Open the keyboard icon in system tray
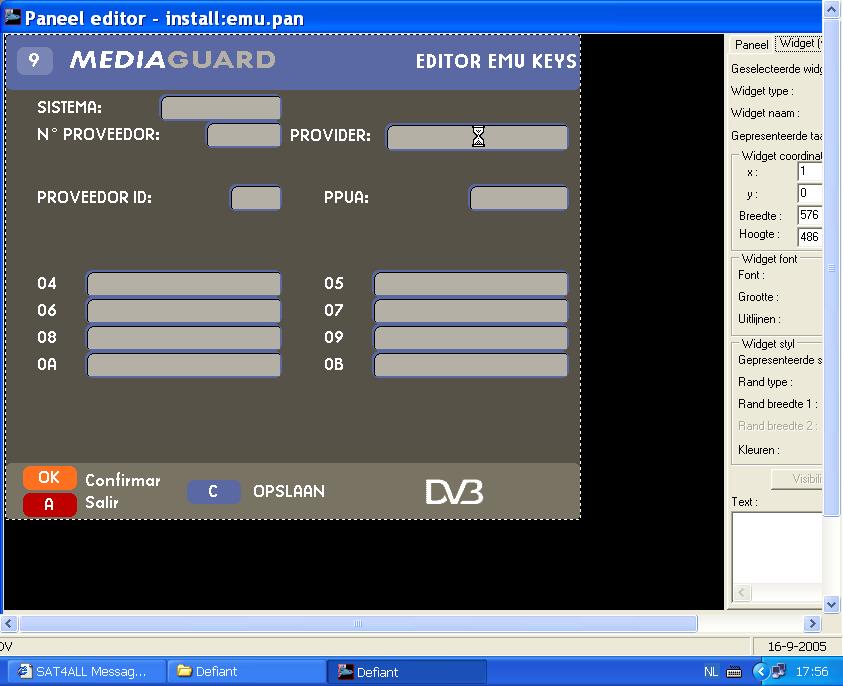 click(734, 672)
